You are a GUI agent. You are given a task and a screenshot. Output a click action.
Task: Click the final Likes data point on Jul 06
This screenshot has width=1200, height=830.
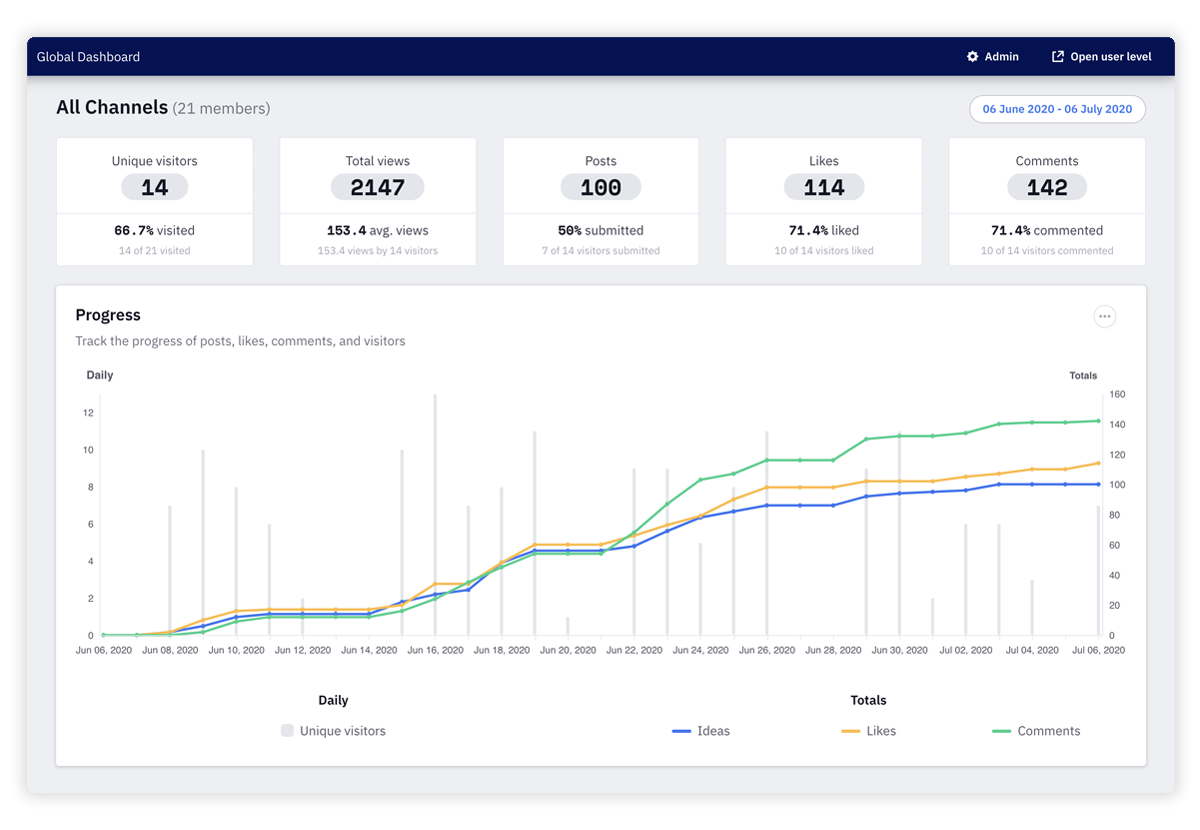(1098, 463)
